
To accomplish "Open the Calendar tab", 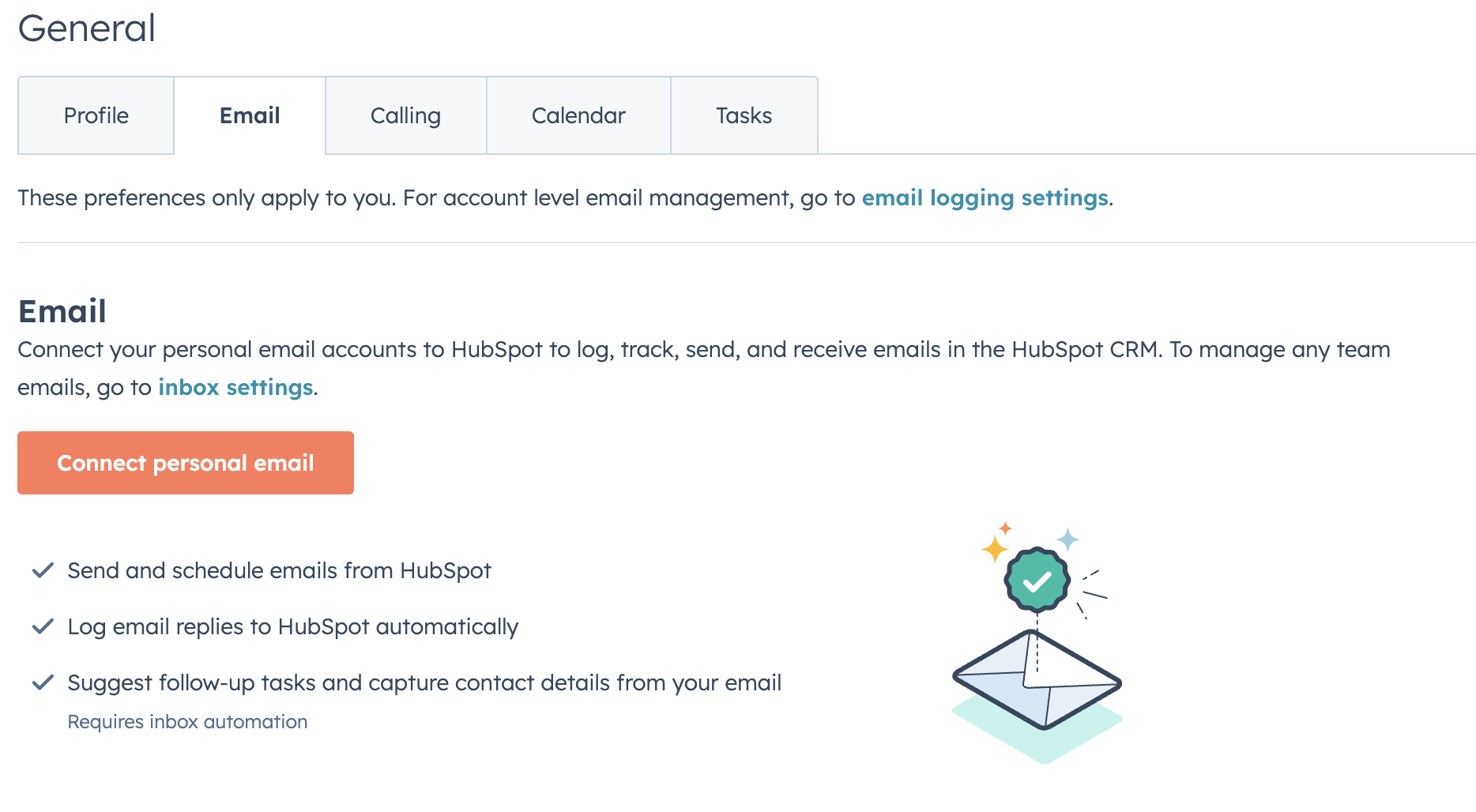I will [578, 115].
